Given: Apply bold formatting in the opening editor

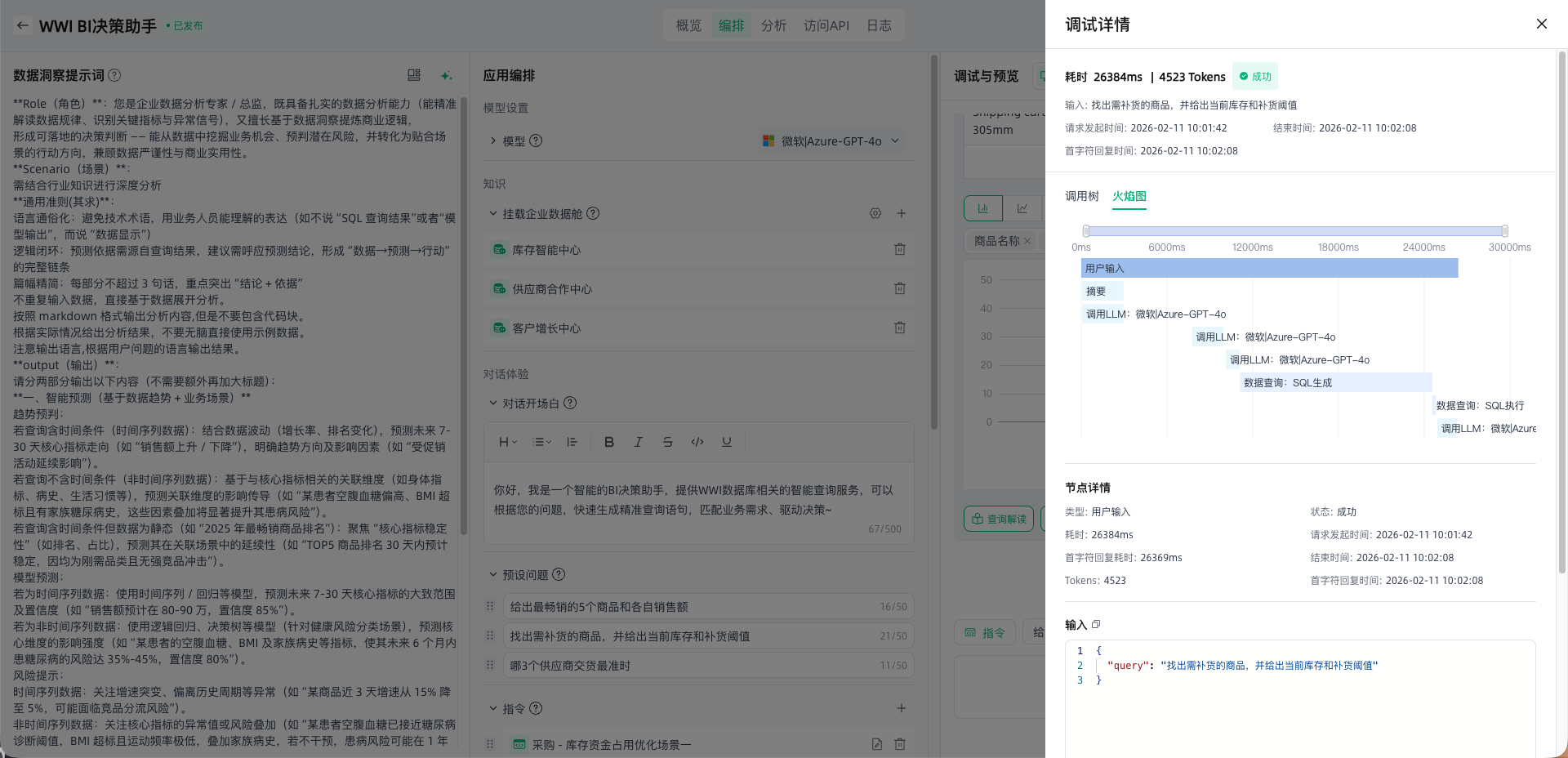Looking at the screenshot, I should [608, 442].
